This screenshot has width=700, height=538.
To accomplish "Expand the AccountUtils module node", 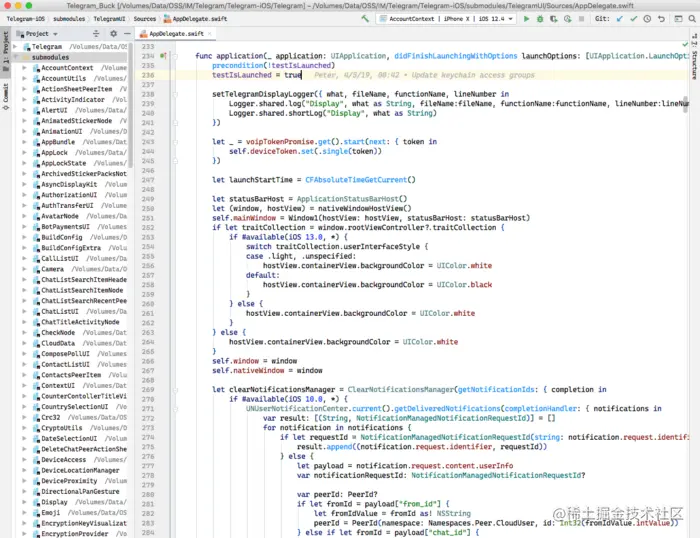I will coord(25,78).
